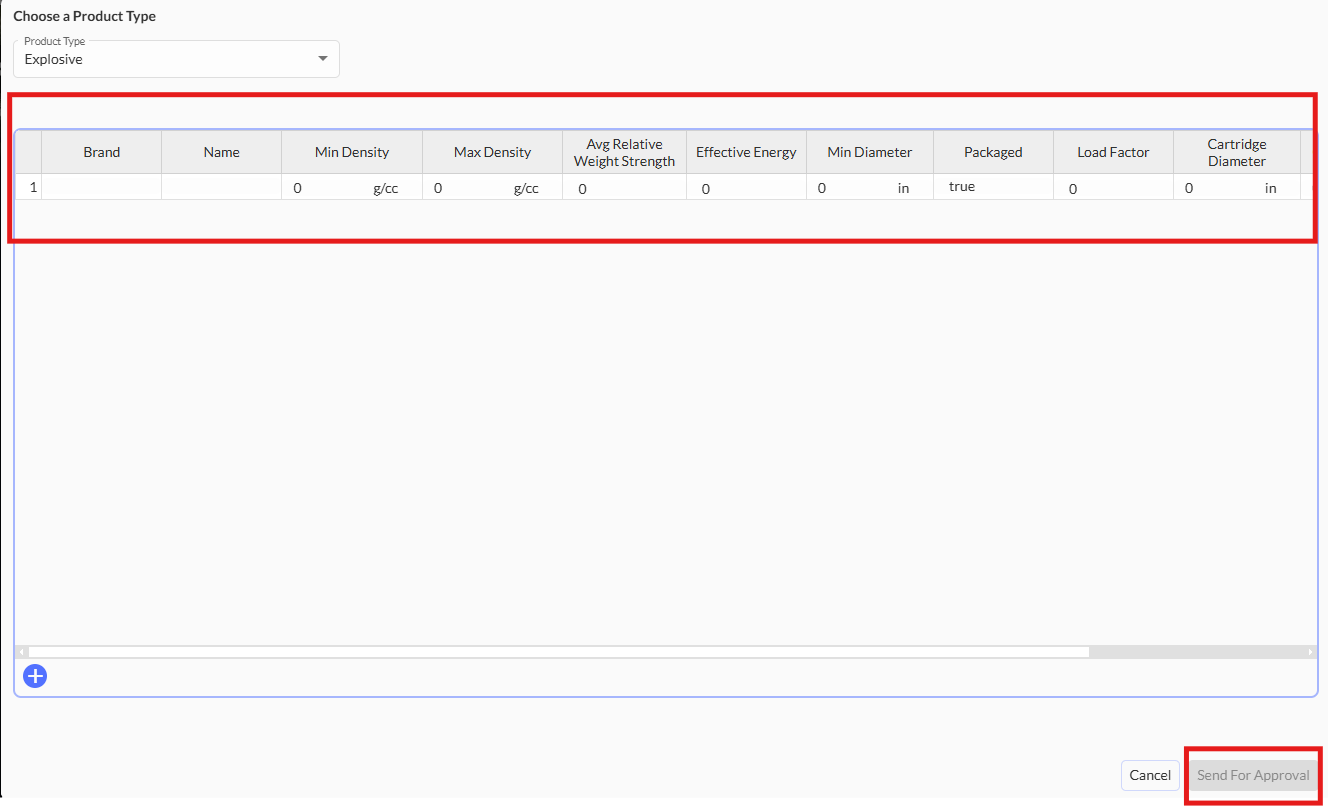
Task: Click the blue plus add row icon
Action: 35,676
